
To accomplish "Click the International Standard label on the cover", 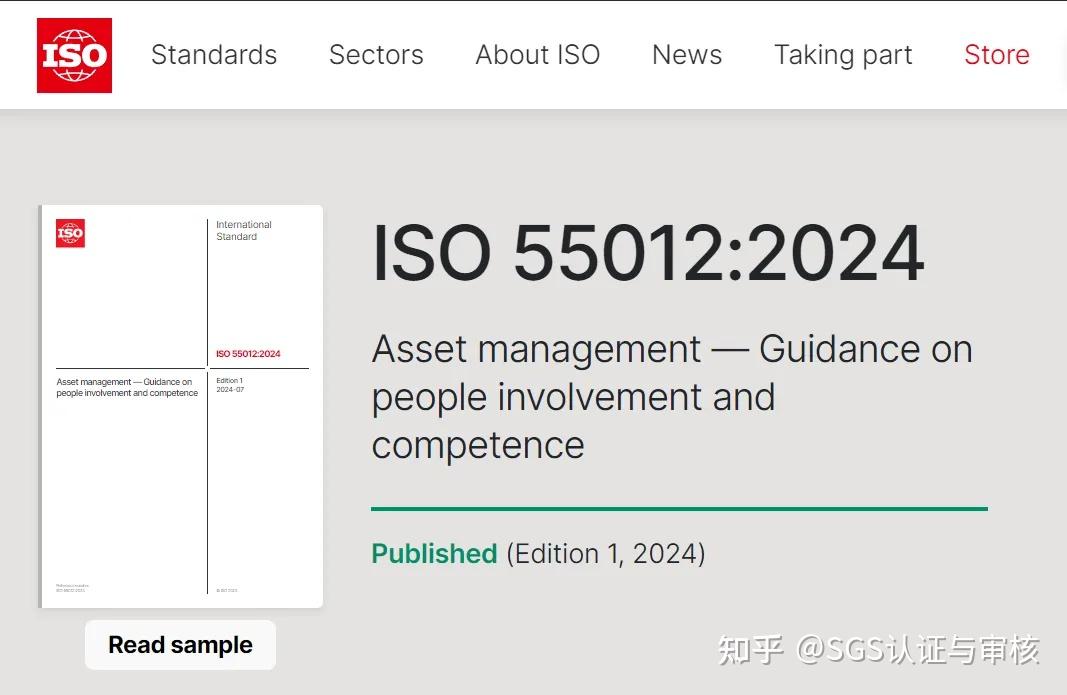I will 243,229.
